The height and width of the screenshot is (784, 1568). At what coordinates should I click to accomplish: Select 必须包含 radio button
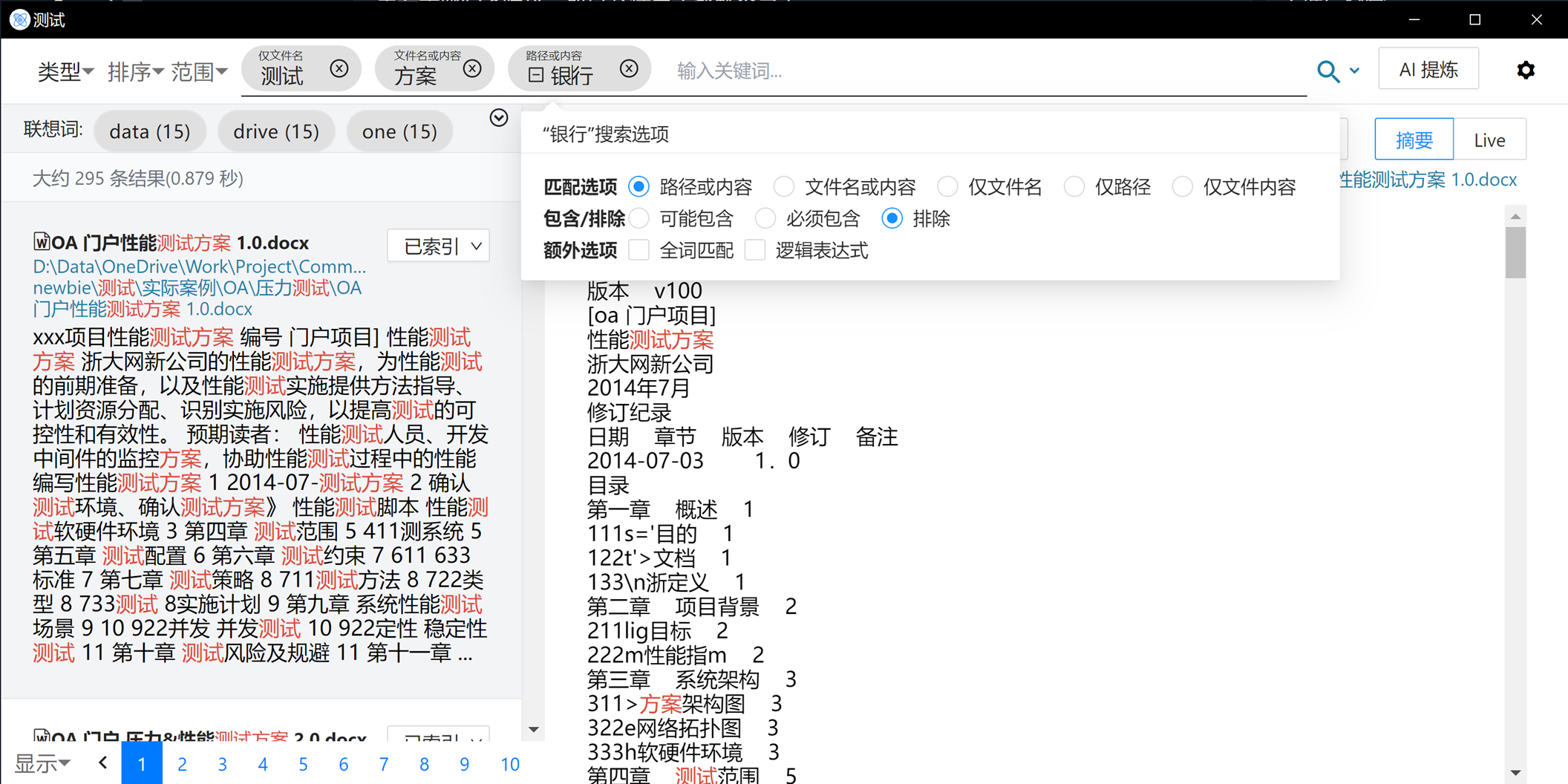765,219
